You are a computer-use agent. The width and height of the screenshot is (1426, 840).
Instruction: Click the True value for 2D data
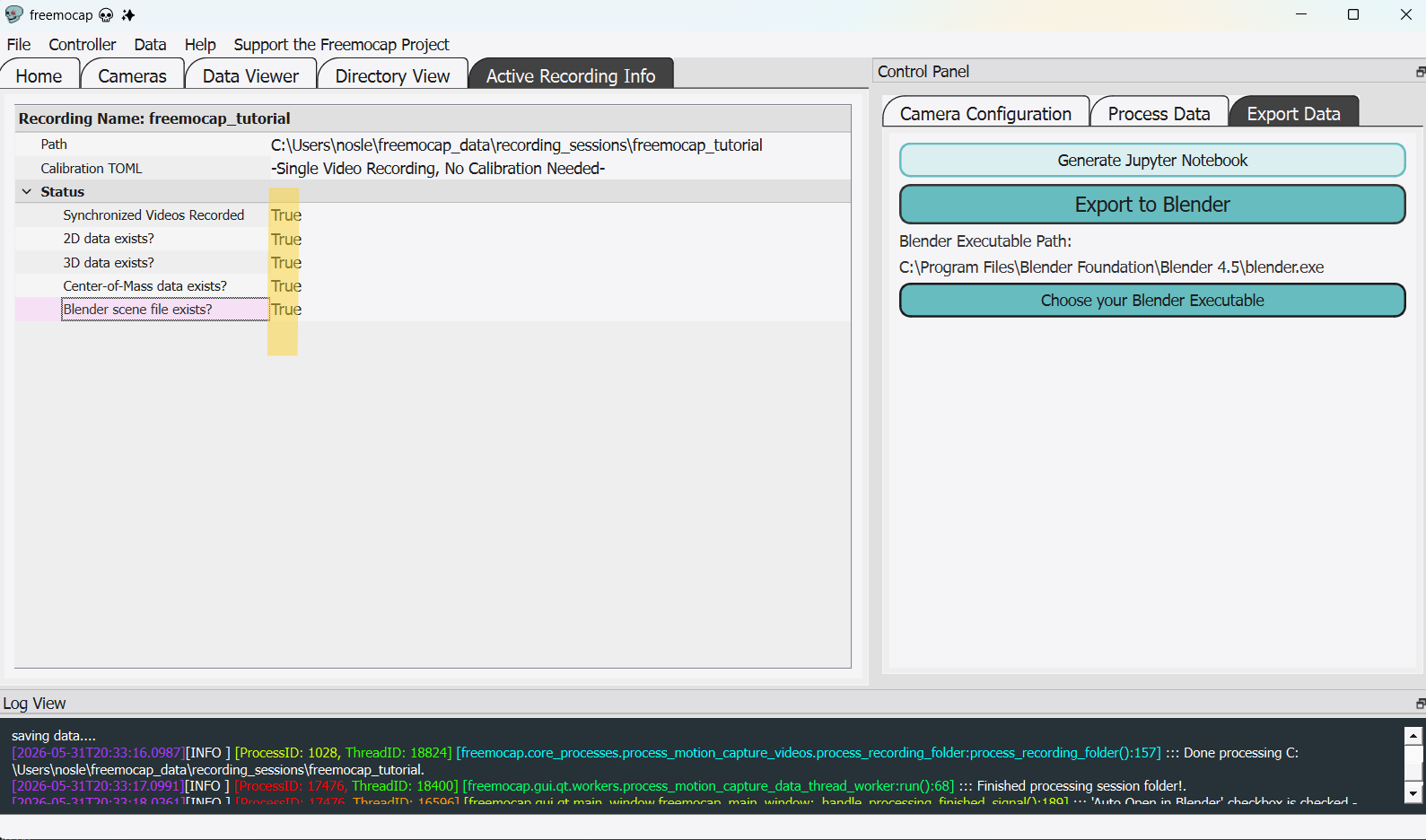[x=286, y=240]
